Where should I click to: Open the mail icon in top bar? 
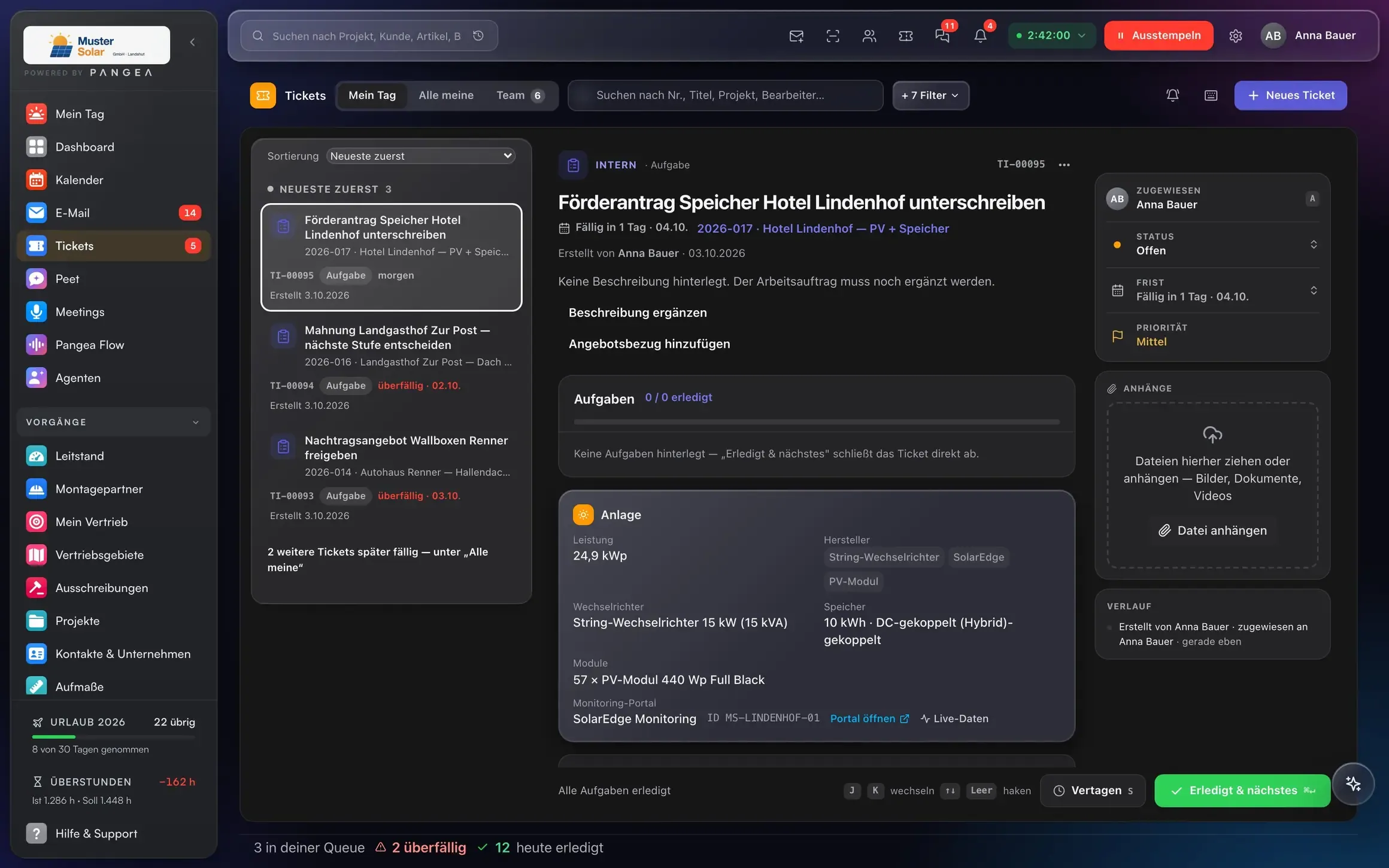pyautogui.click(x=796, y=36)
